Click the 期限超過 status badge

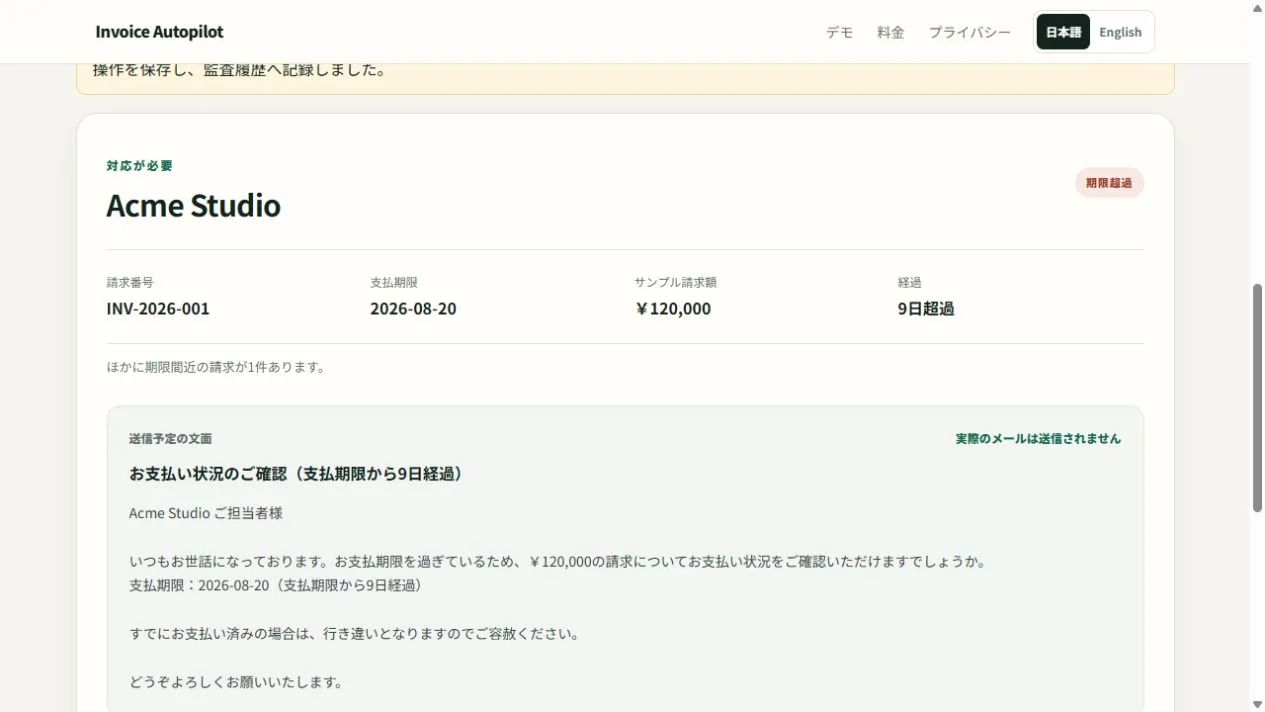(1109, 183)
